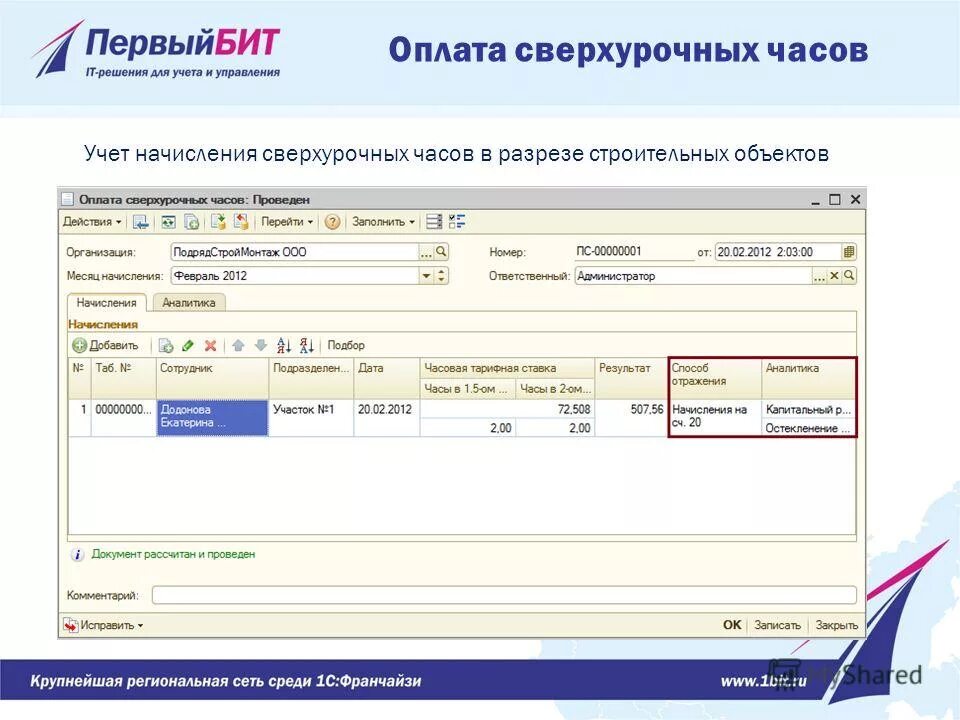Image resolution: width=960 pixels, height=720 pixels.
Task: Click the ... button in Организация field
Action: pyautogui.click(x=427, y=251)
